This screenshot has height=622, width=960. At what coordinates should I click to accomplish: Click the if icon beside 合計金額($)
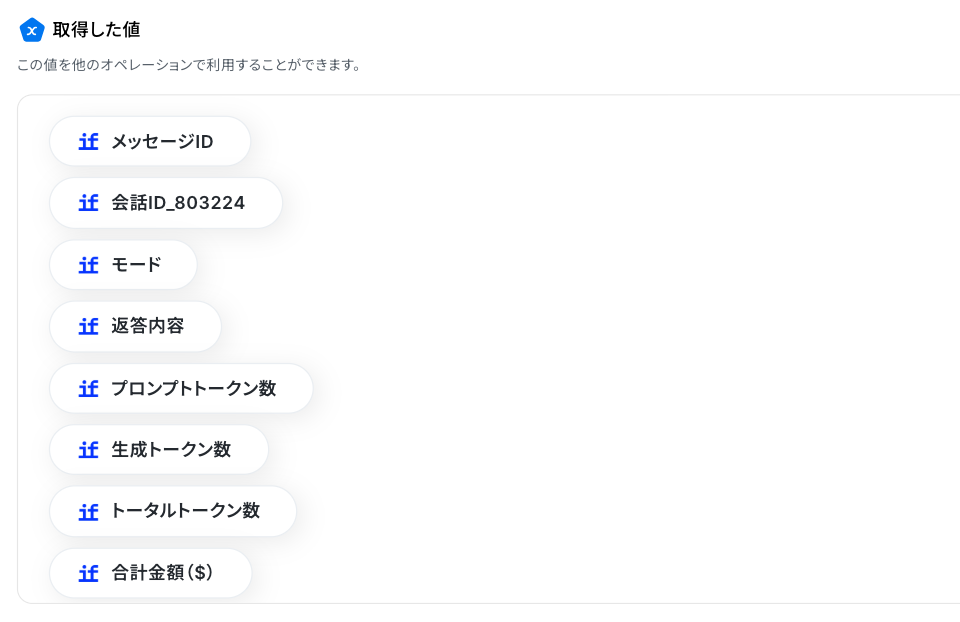pos(88,573)
